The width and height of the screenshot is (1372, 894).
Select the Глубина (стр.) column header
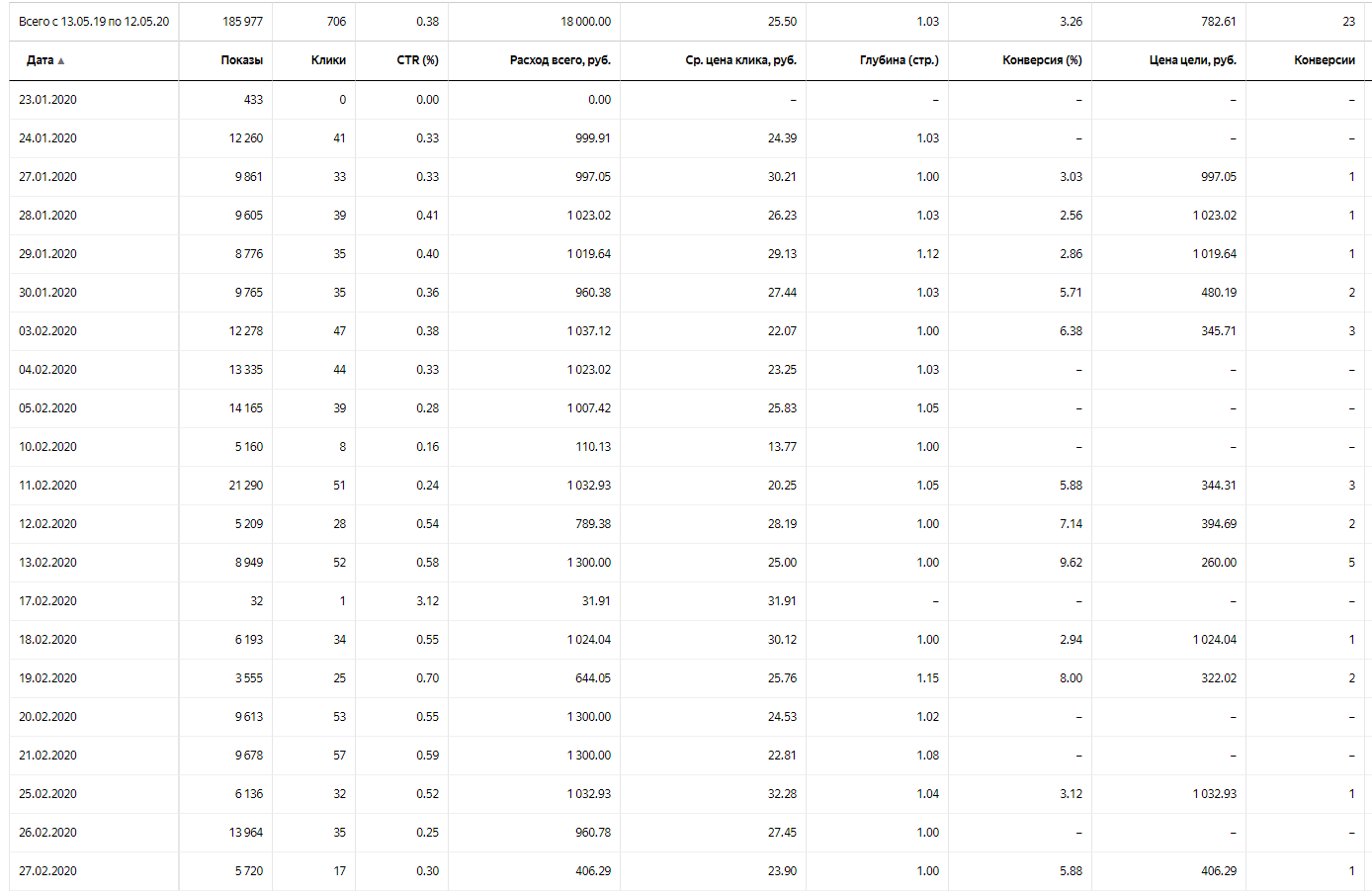tap(900, 60)
